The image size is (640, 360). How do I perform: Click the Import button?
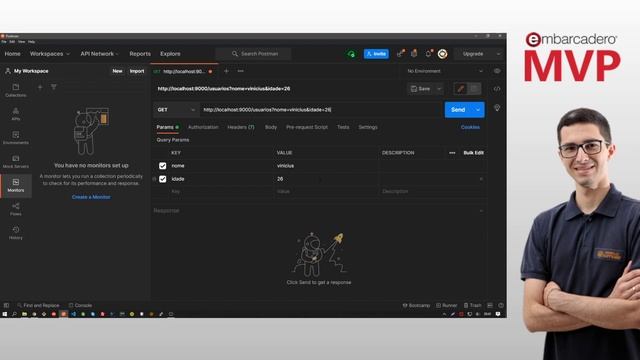point(137,71)
